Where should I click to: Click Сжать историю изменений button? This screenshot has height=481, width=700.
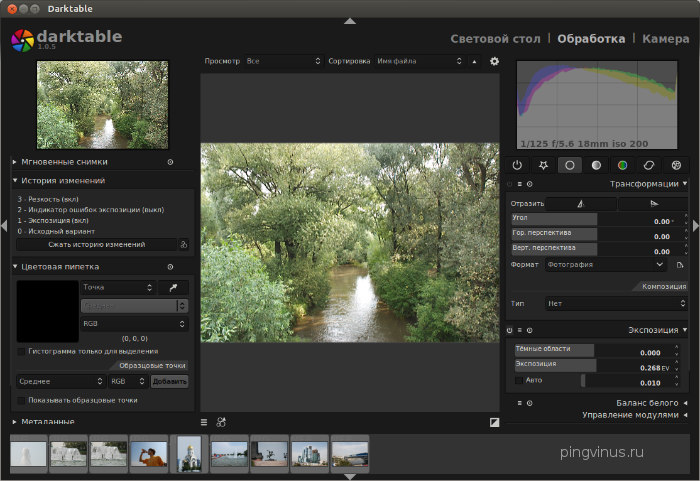click(96, 244)
